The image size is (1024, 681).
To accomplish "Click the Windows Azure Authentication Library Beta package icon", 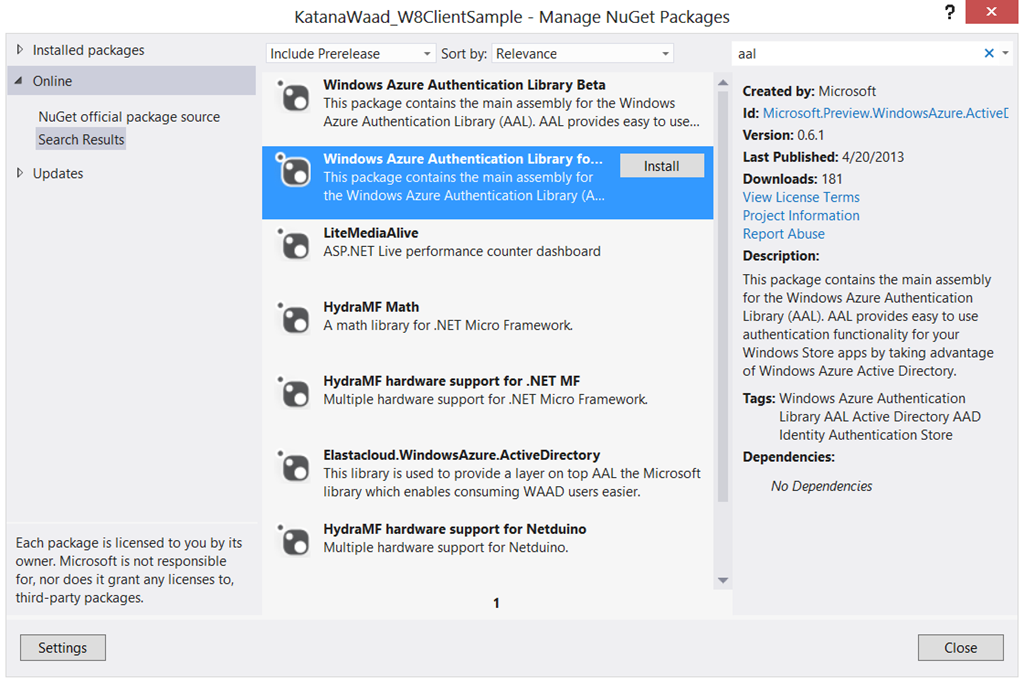I will coord(293,97).
